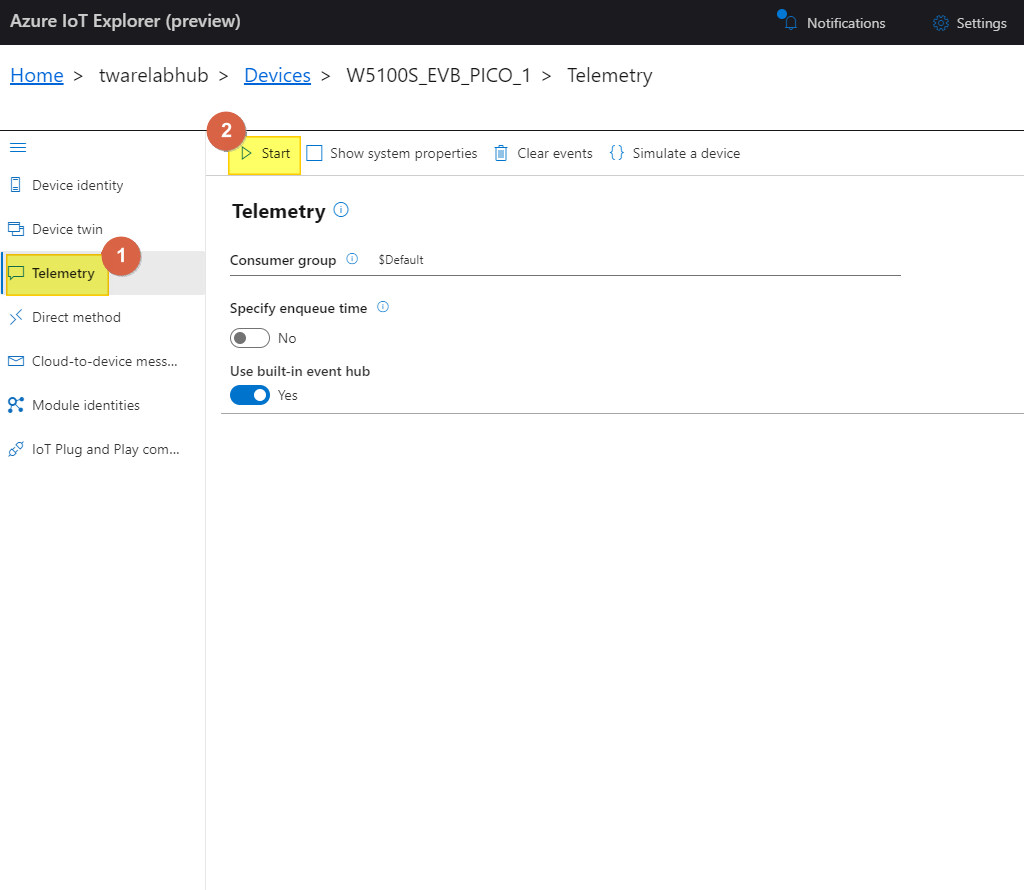The width and height of the screenshot is (1024, 890).
Task: Open the Direct method page
Action: tap(103, 317)
